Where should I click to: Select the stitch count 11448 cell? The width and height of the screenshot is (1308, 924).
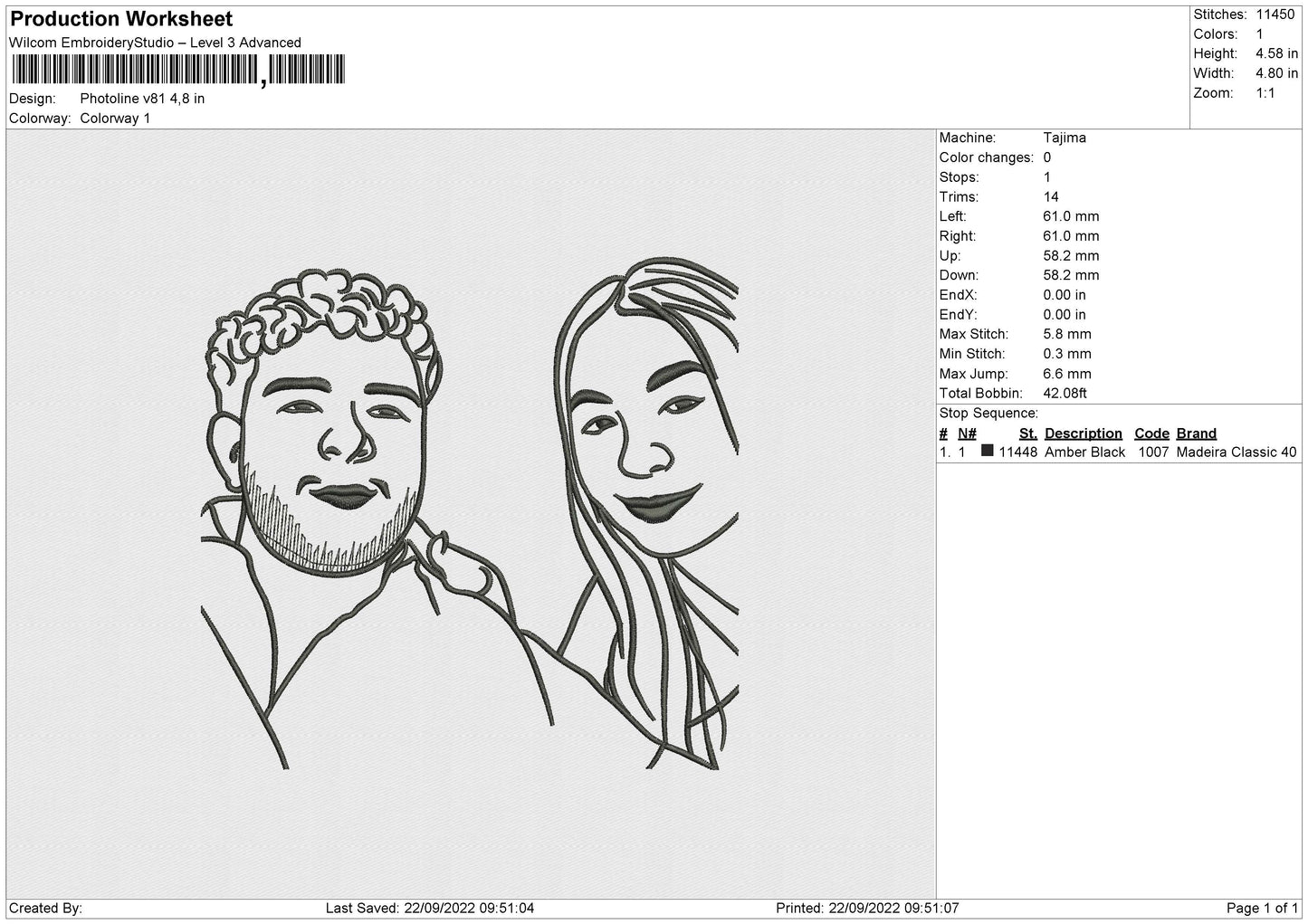coord(1017,452)
